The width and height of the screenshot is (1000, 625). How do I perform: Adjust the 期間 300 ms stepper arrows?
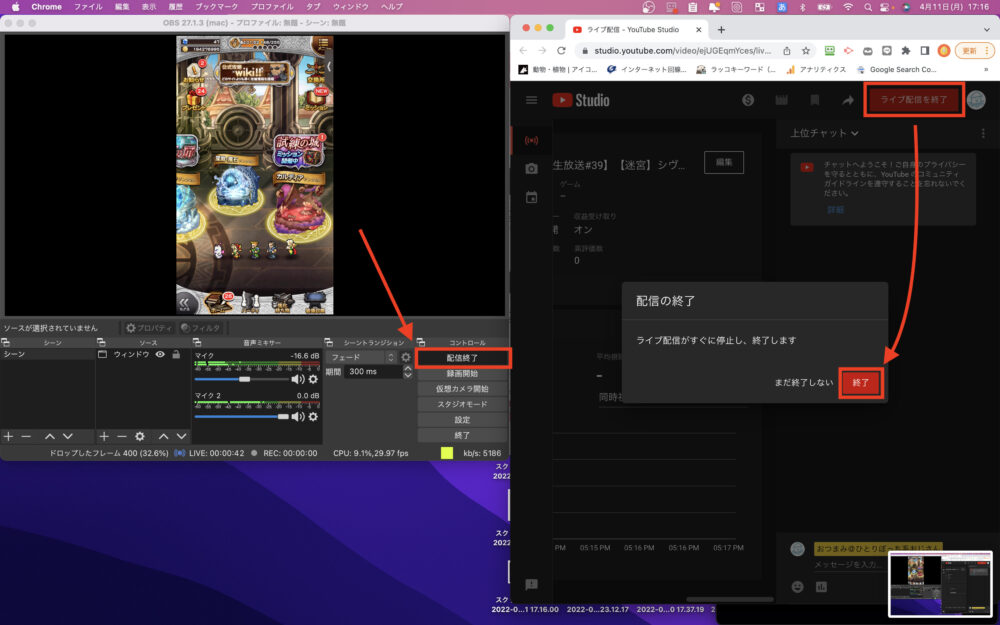click(x=408, y=372)
